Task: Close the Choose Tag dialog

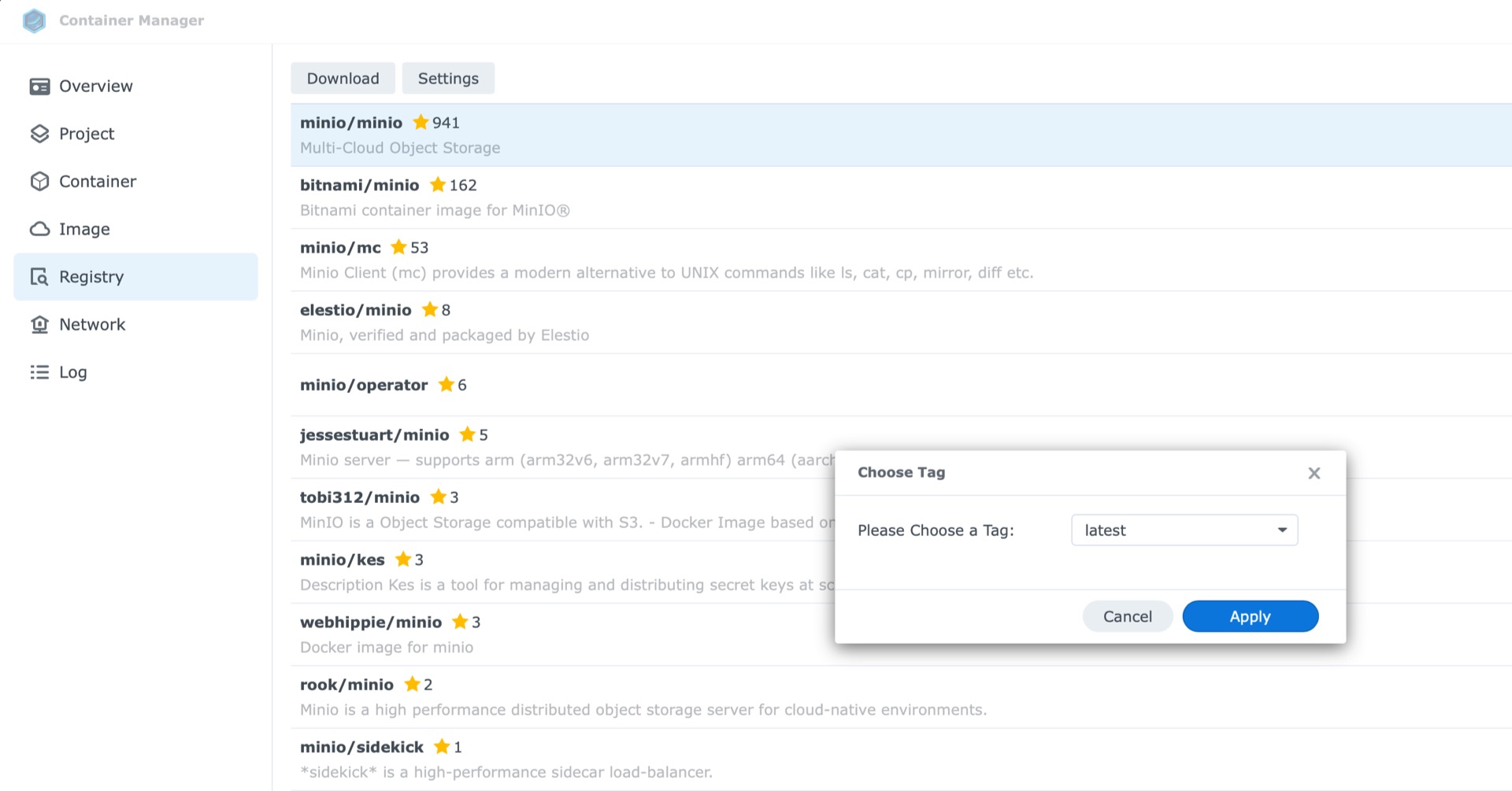Action: (x=1314, y=473)
